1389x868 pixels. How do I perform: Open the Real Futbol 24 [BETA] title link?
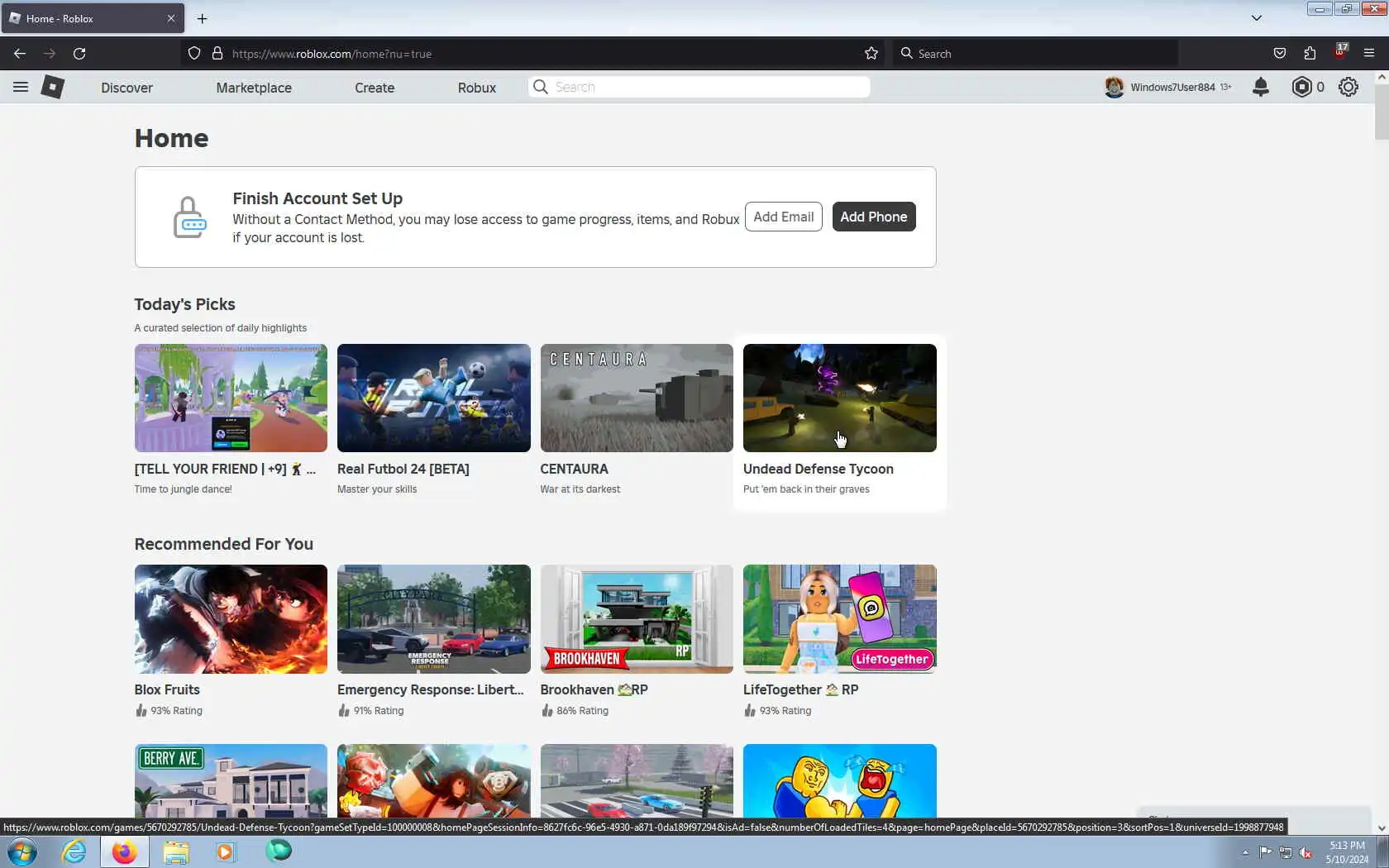(x=403, y=469)
